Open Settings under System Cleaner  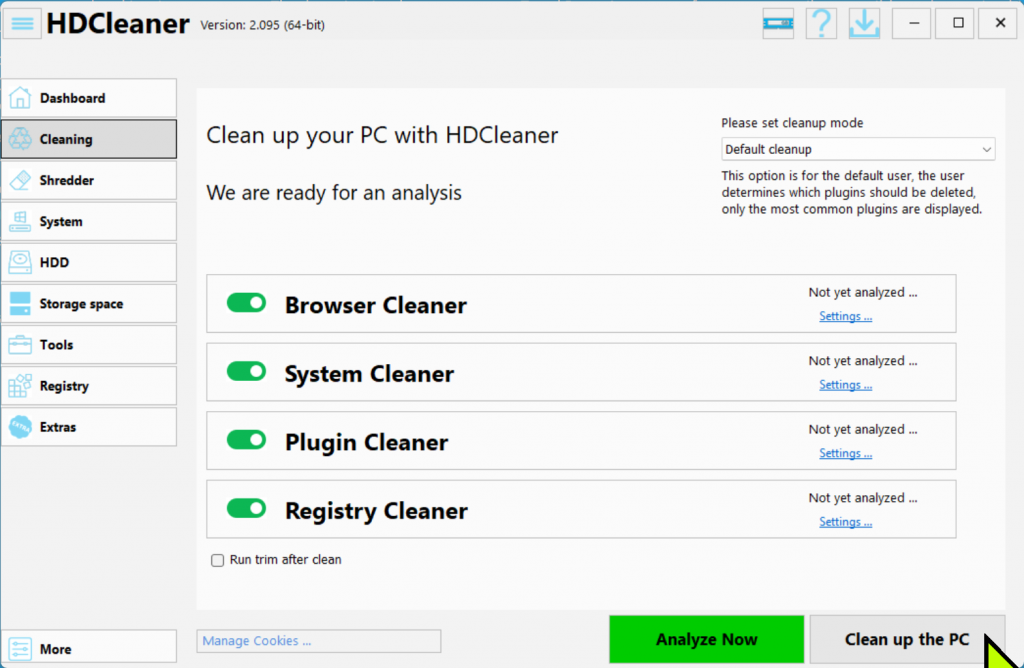(x=845, y=384)
